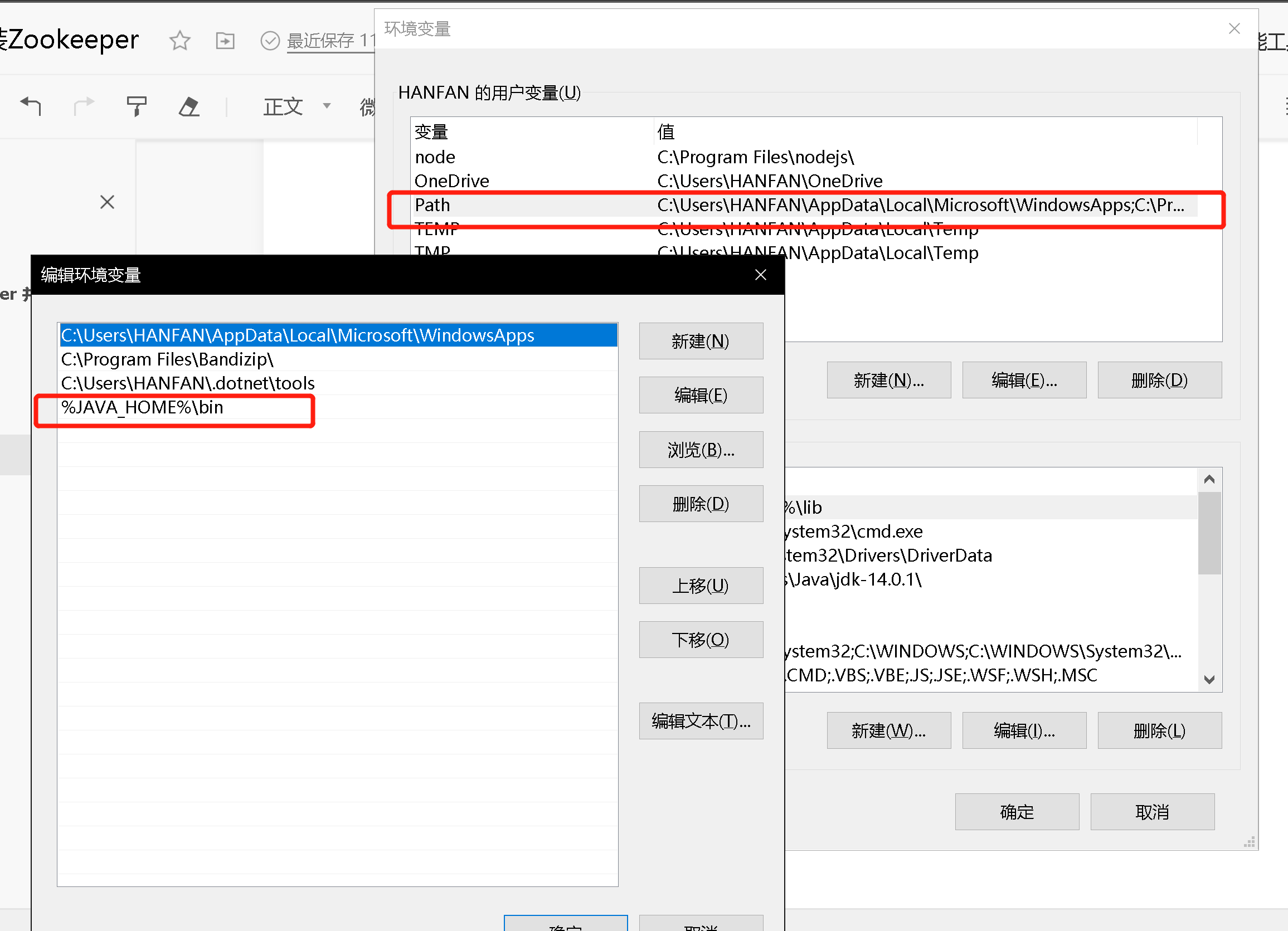Image resolution: width=1288 pixels, height=931 pixels.
Task: Select system row with C:\WINDOWS\System32 paths
Action: [991, 651]
